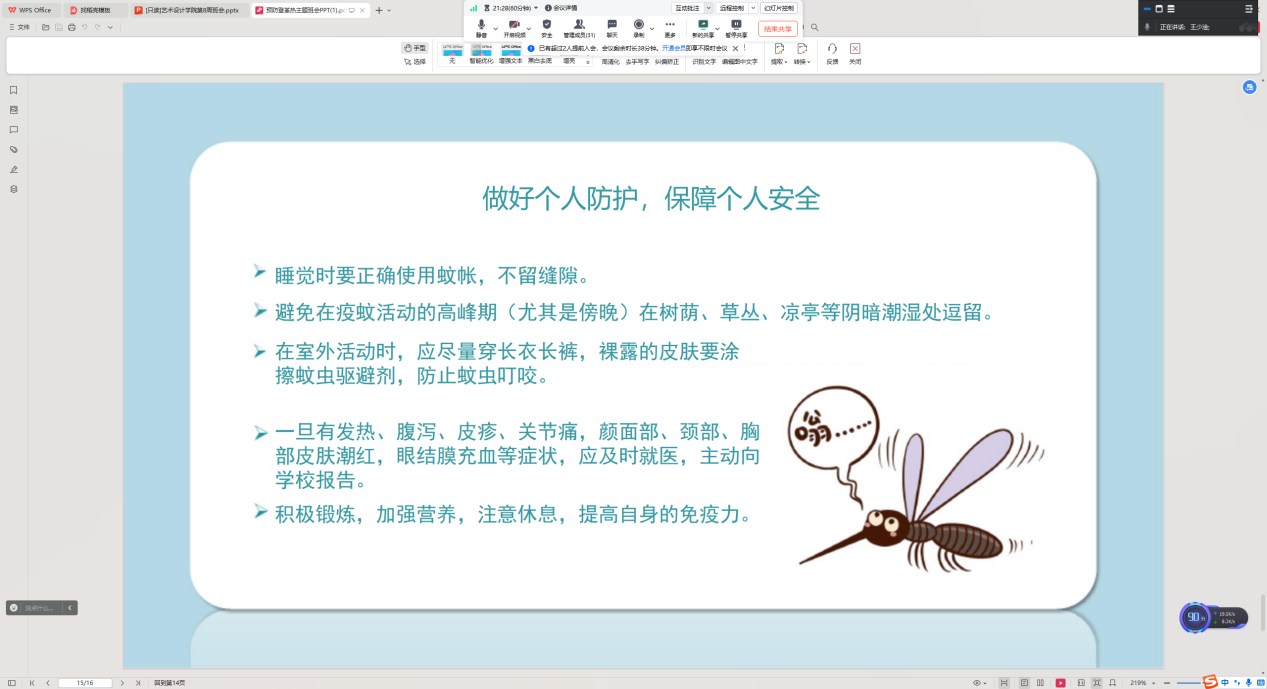This screenshot has height=689, width=1267.
Task: Open the 文件 file menu
Action: [19, 27]
